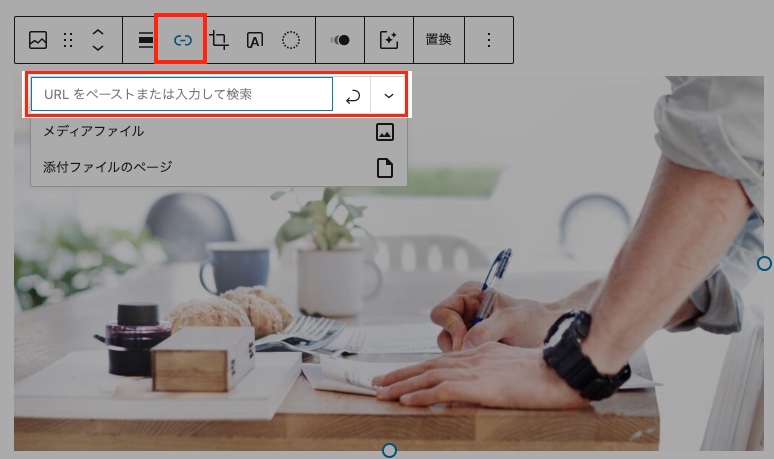This screenshot has height=459, width=774.
Task: Move block up with the up arrow
Action: coord(98,32)
